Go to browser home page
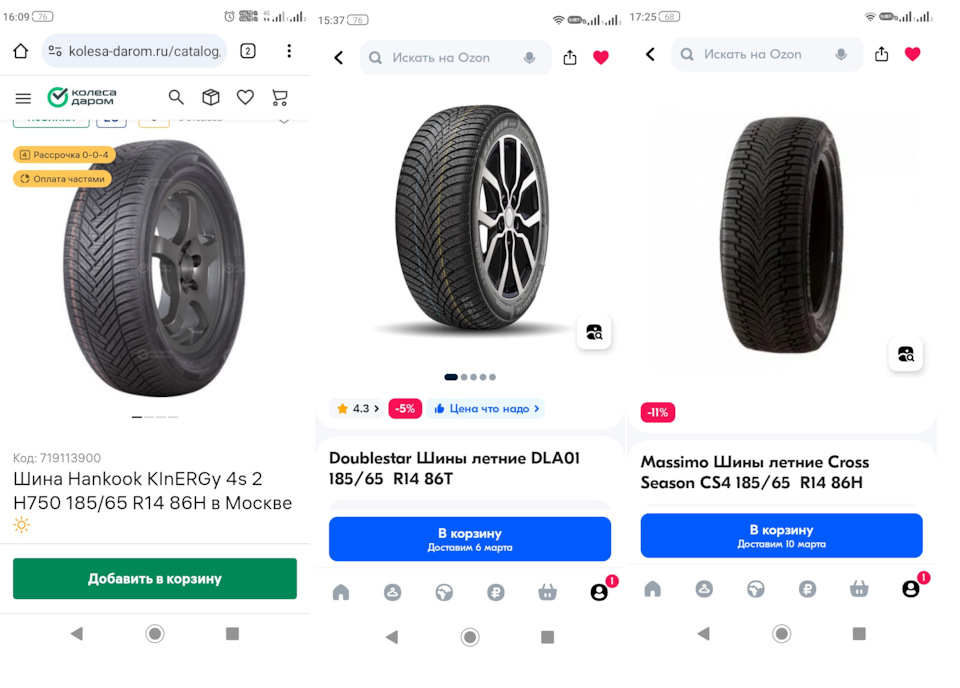 pyautogui.click(x=20, y=51)
